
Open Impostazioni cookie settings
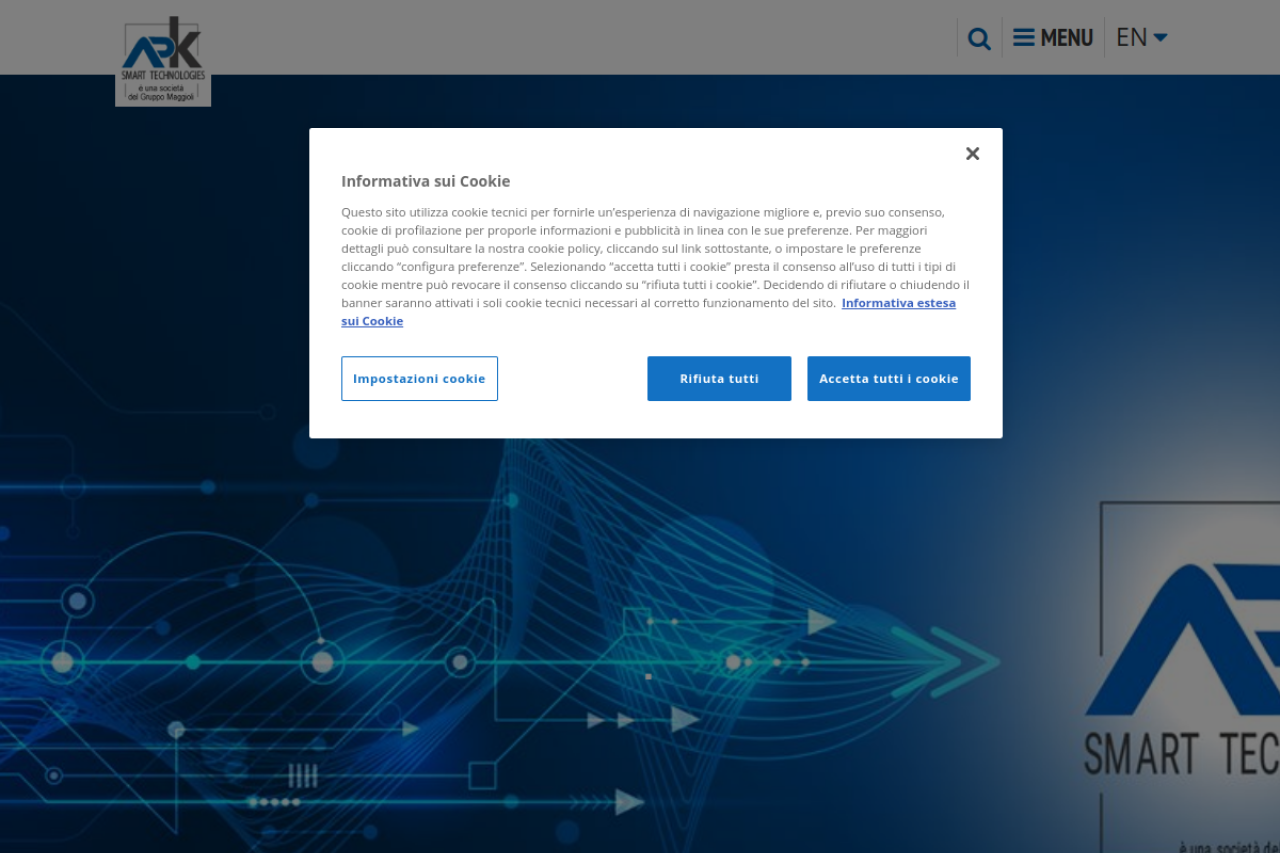tap(419, 379)
